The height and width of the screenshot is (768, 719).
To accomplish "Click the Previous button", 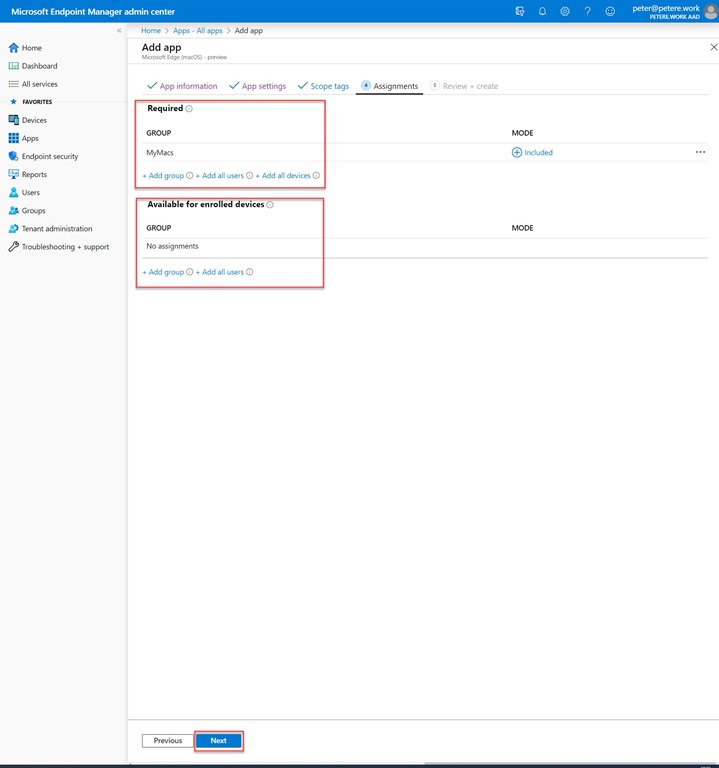I will point(168,741).
